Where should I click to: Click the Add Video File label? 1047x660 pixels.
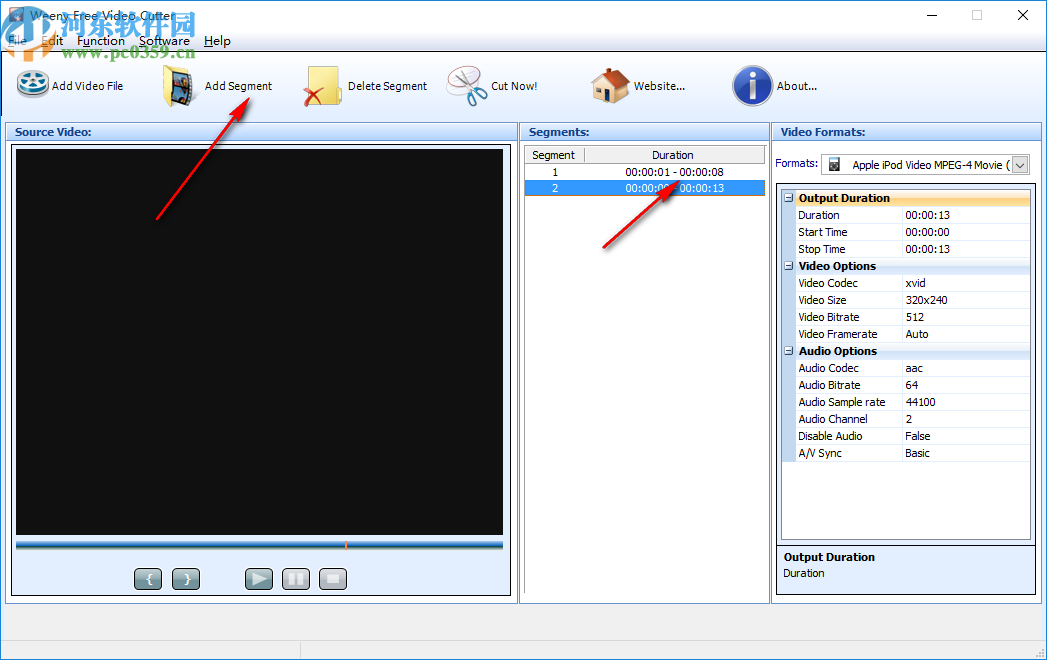click(x=87, y=86)
